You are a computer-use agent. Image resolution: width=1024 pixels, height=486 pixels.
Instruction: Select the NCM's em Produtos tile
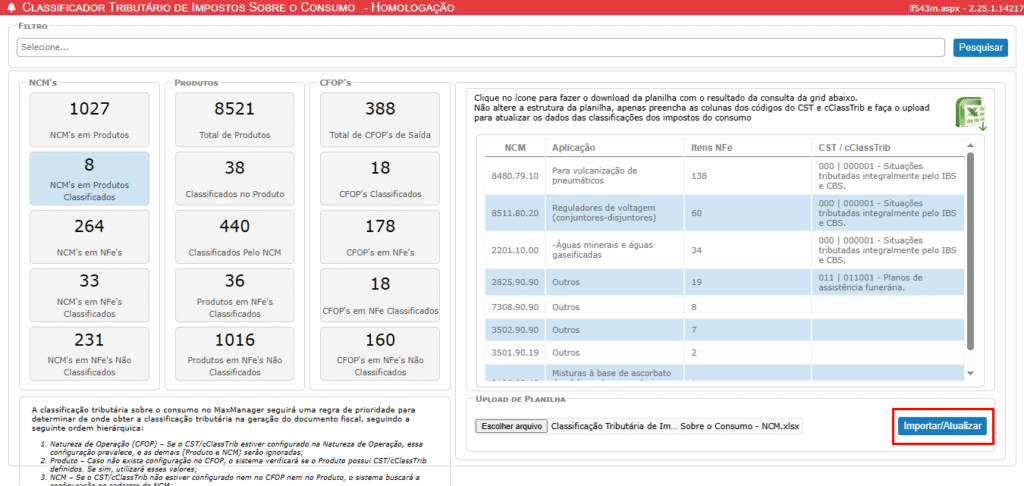tap(89, 119)
